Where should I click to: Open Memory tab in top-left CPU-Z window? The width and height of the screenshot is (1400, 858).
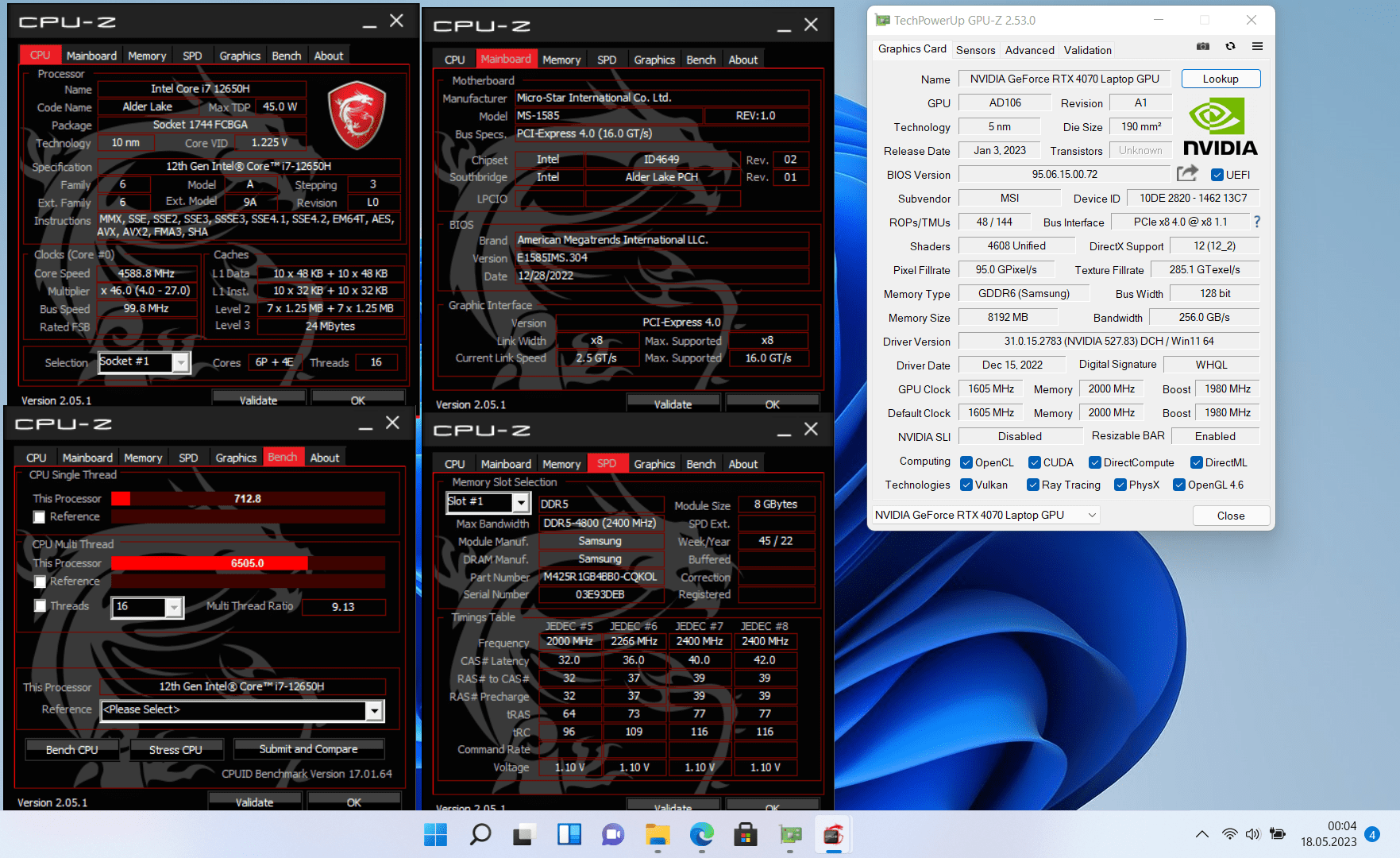click(x=147, y=56)
